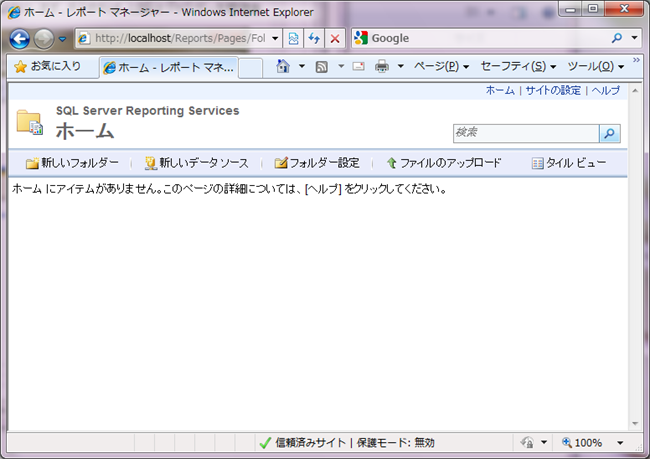The image size is (650, 459).
Task: Open the print options dropdown arrow
Action: click(400, 66)
